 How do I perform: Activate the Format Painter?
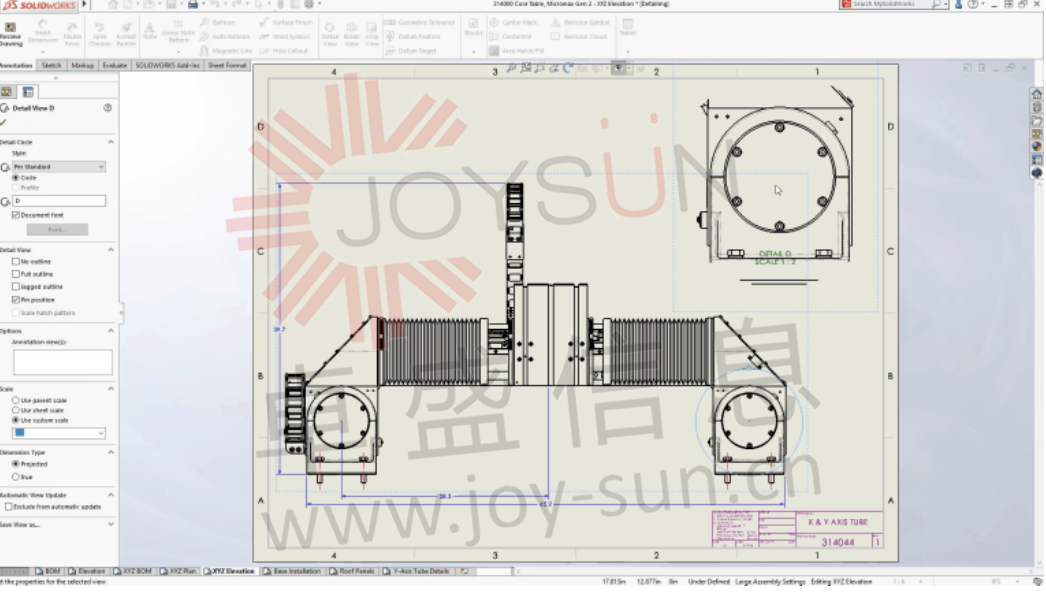point(125,30)
